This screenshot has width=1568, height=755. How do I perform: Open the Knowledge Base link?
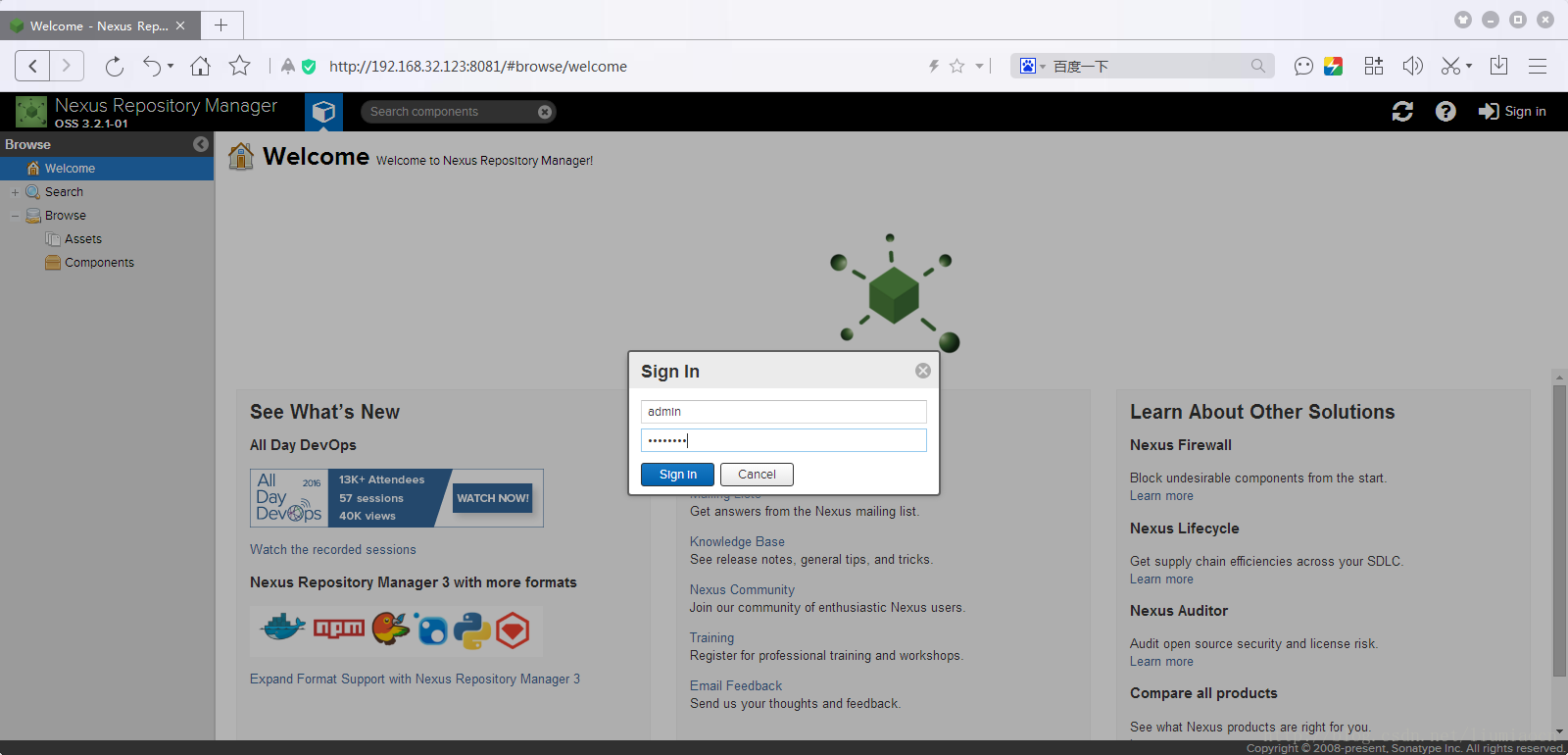point(737,542)
